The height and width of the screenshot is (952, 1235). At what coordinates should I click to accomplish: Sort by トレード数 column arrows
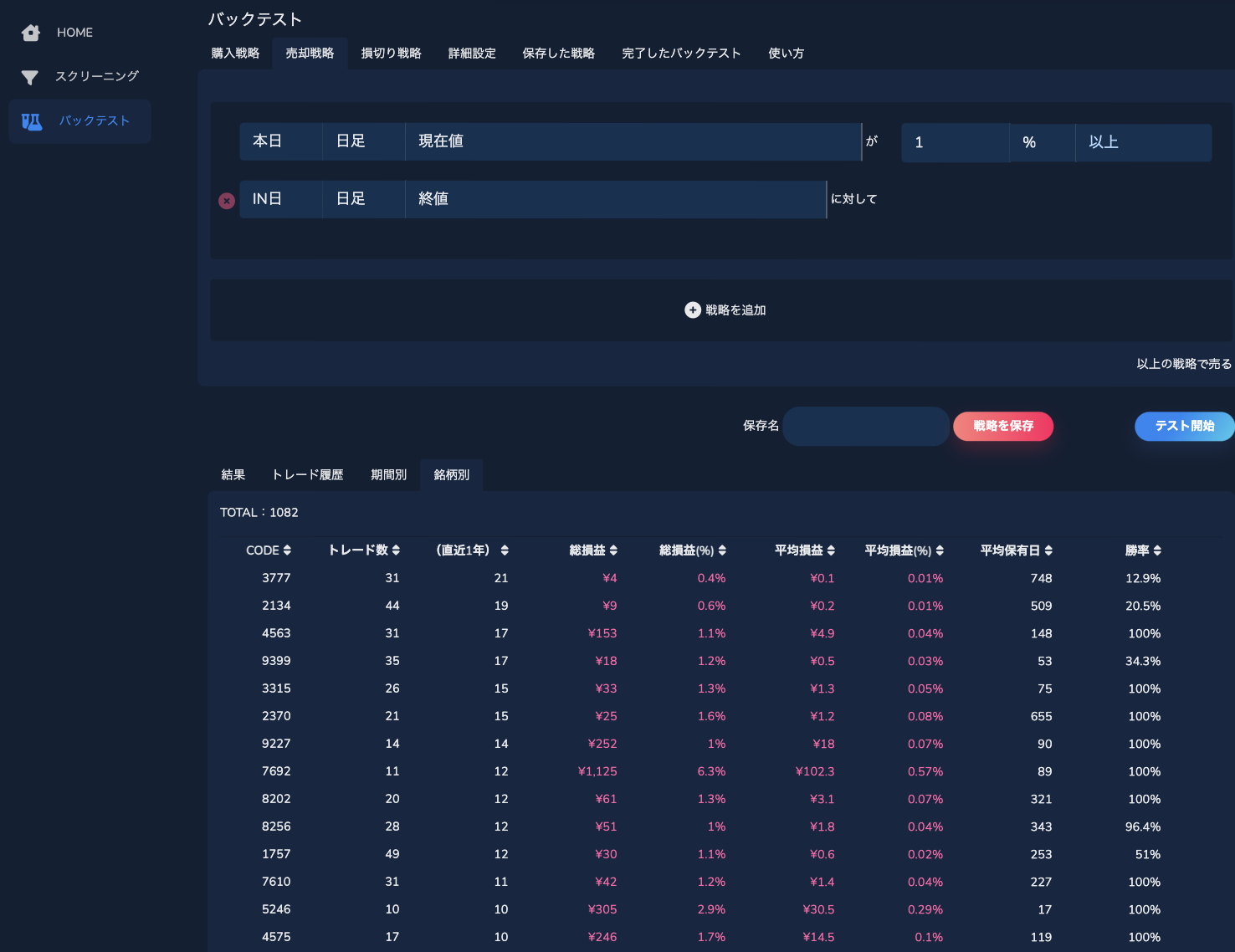pyautogui.click(x=396, y=550)
